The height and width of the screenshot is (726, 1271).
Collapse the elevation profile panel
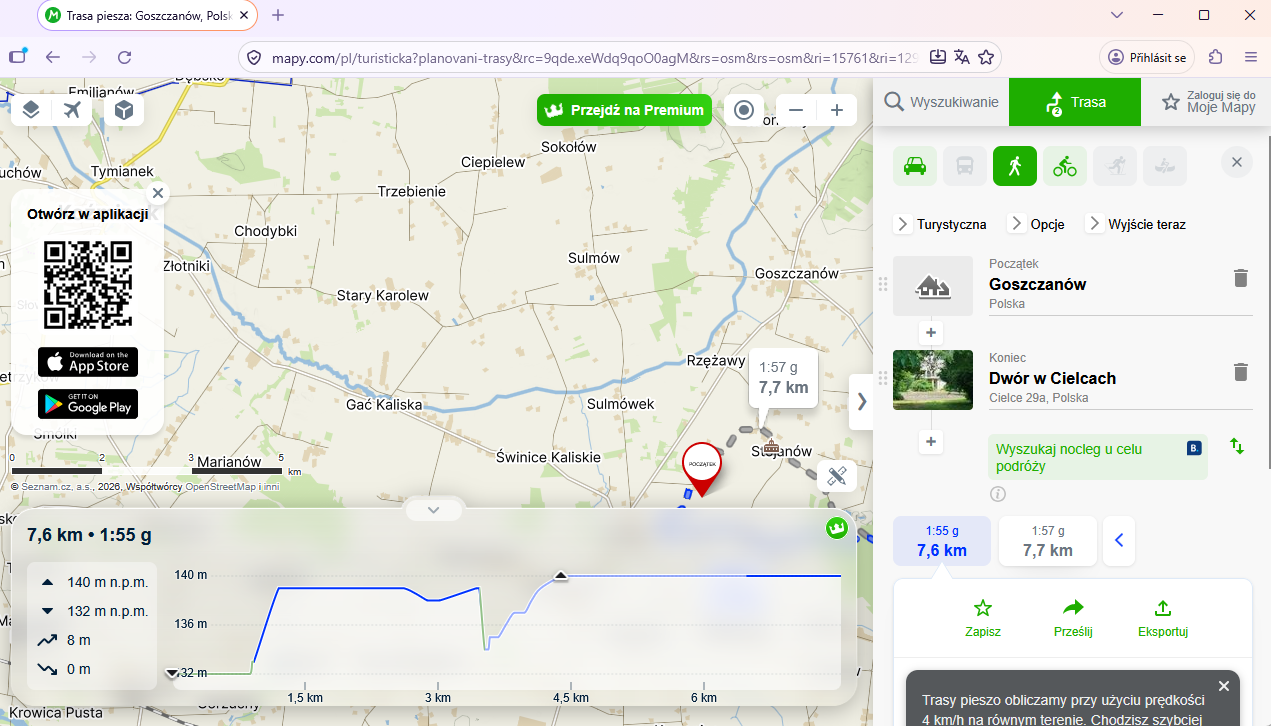click(x=434, y=509)
